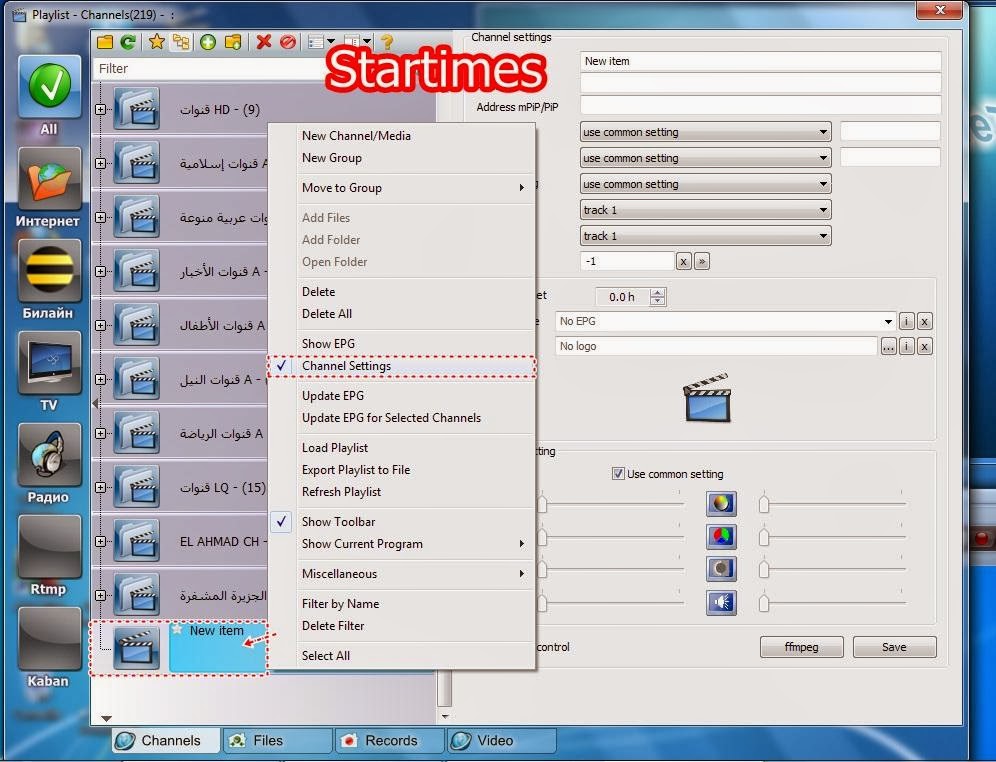Click the » button beside the -1 field
The height and width of the screenshot is (762, 996).
pos(702,261)
